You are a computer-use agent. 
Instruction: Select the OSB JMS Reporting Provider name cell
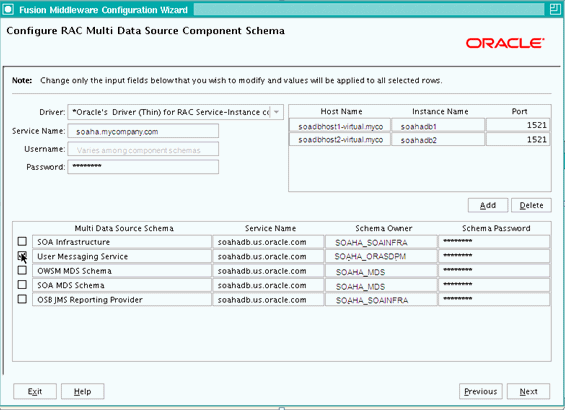(122, 299)
